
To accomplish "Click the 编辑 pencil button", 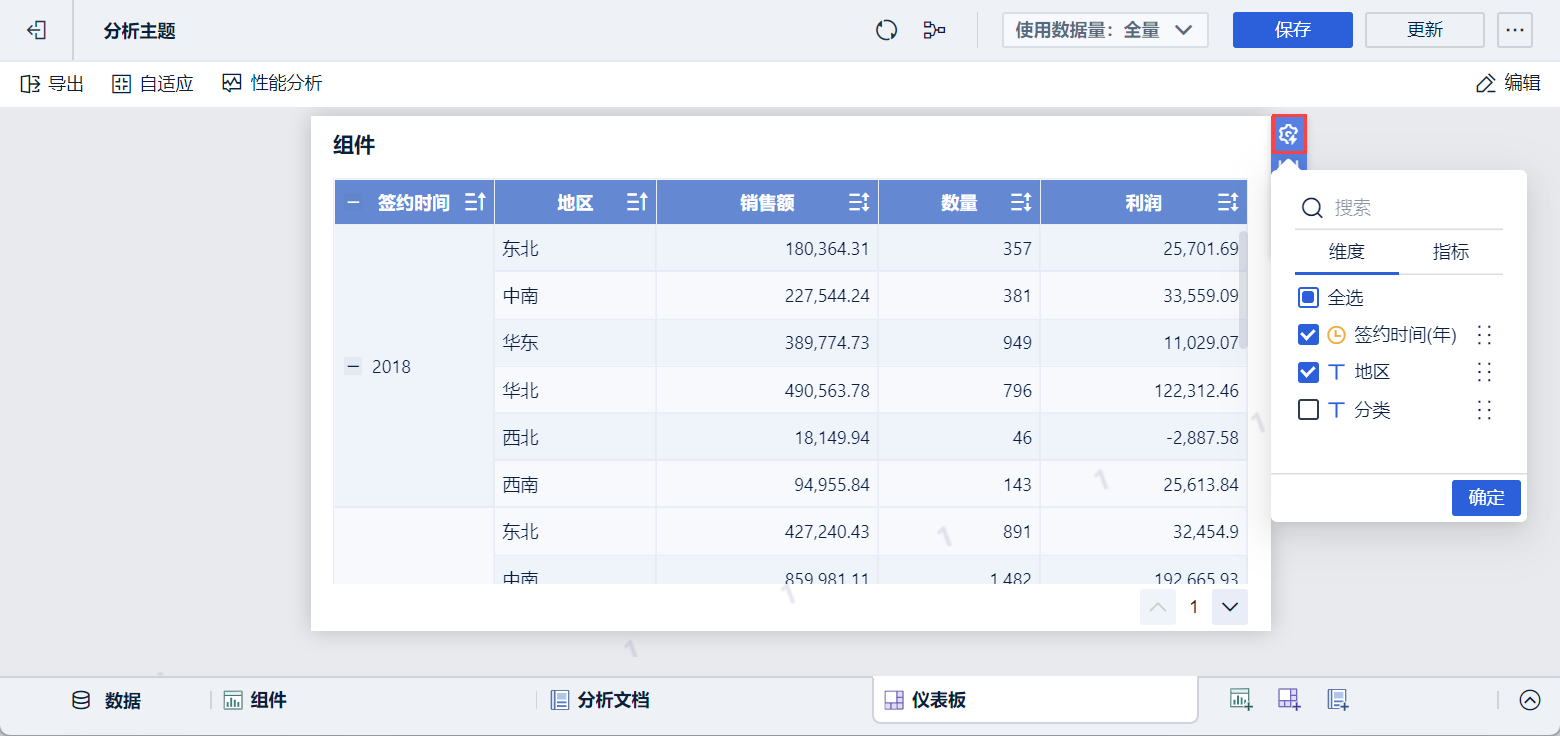I will (1508, 83).
